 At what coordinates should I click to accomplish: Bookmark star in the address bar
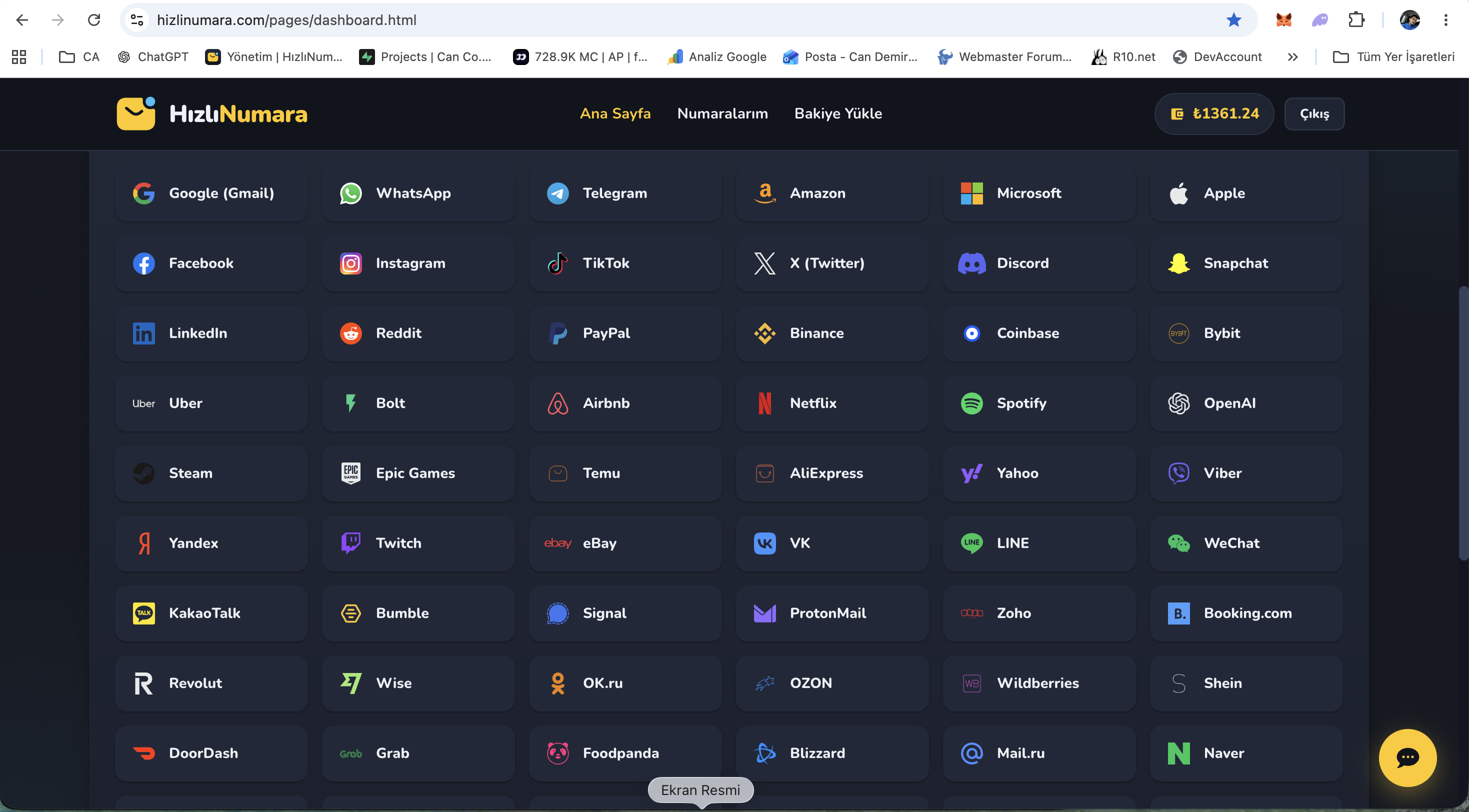(1233, 20)
